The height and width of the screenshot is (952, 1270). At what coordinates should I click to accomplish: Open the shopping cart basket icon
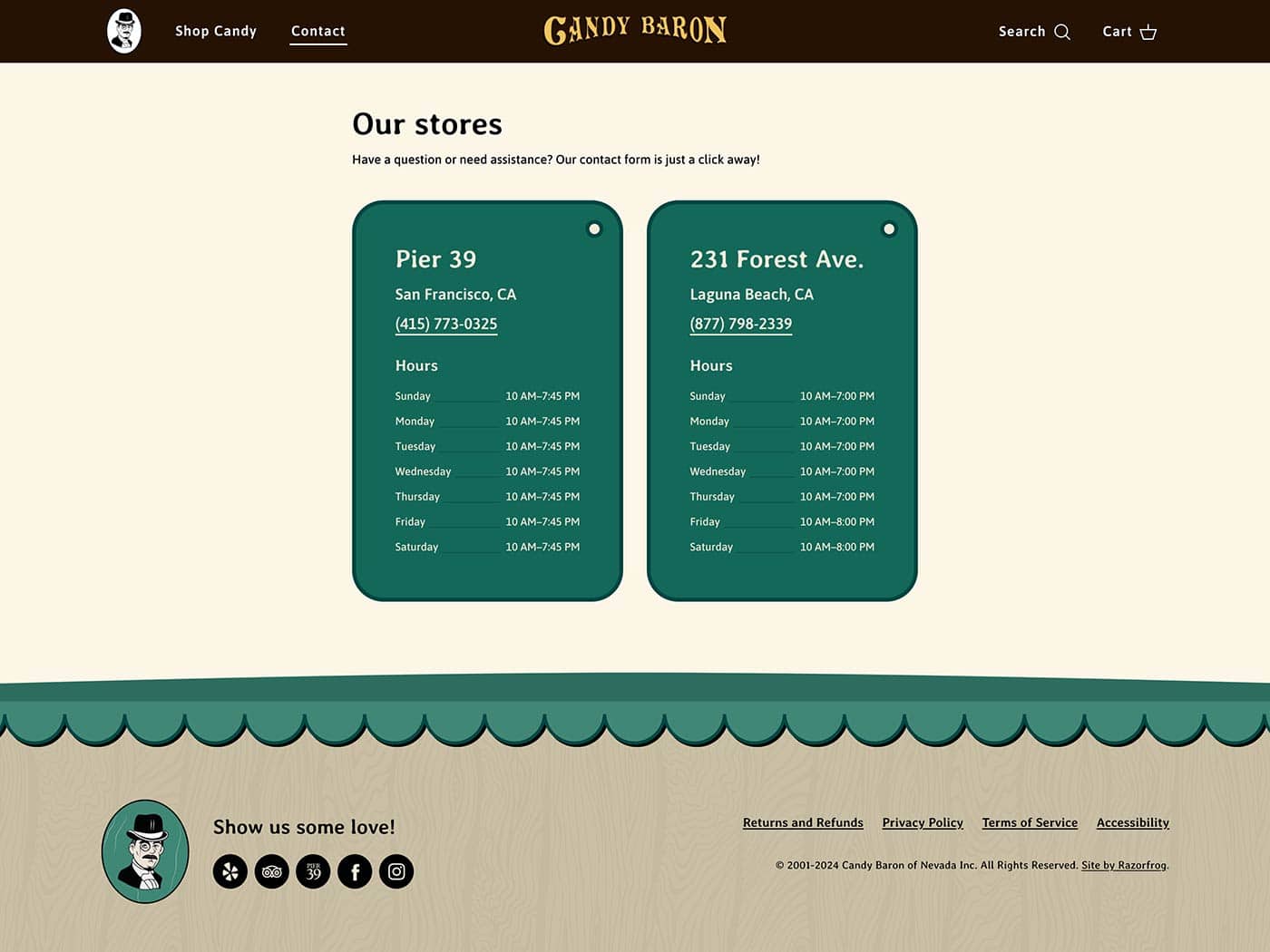(1148, 32)
